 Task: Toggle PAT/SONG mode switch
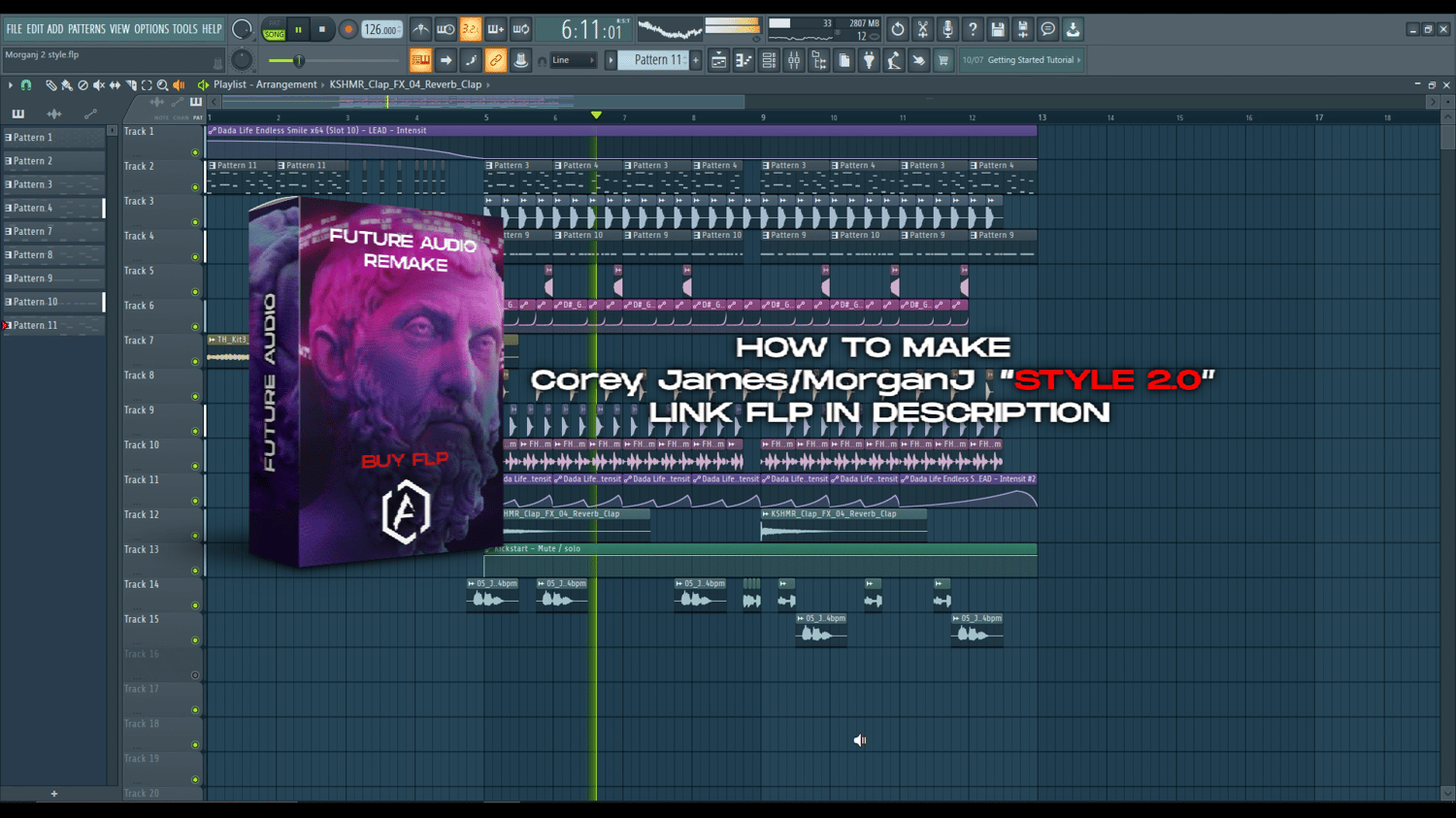(275, 29)
